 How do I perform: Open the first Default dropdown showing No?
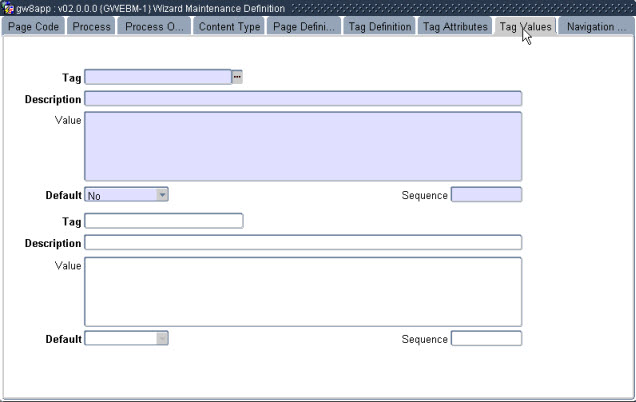126,195
